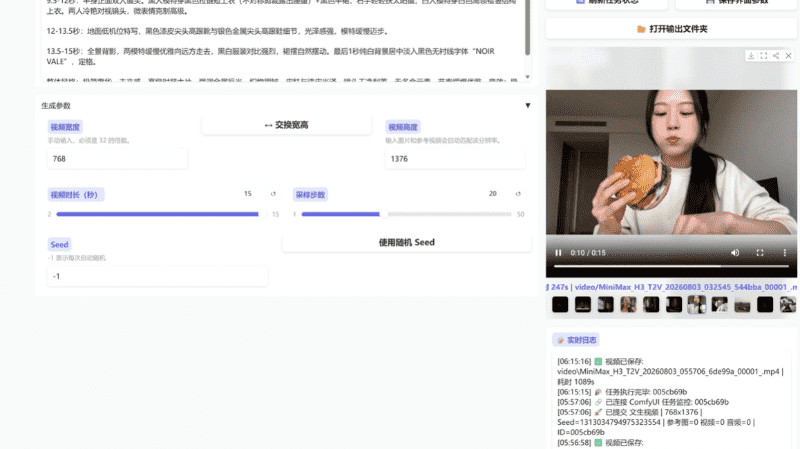Click the 采样步数 label

310,194
